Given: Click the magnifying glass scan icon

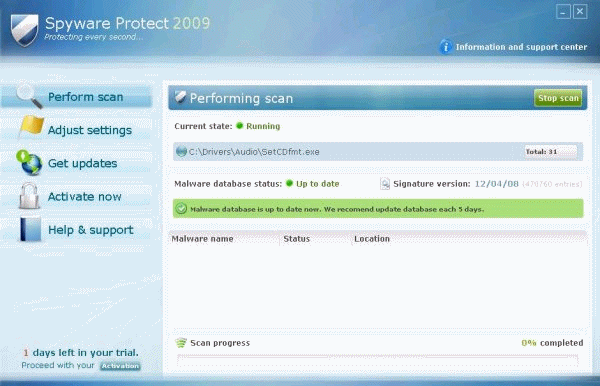Looking at the screenshot, I should pos(29,96).
